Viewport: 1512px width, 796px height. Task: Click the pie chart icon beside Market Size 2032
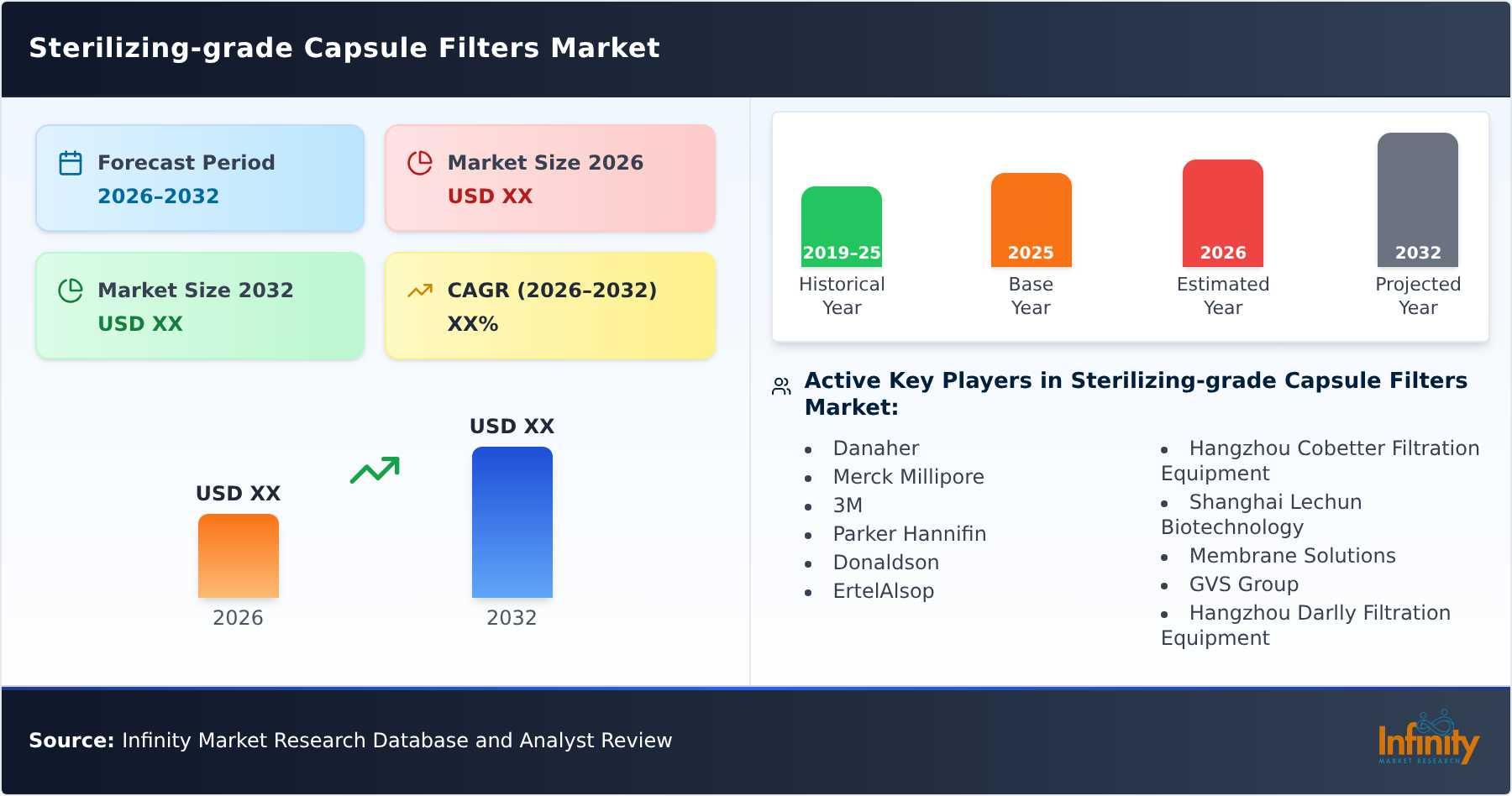[x=71, y=291]
